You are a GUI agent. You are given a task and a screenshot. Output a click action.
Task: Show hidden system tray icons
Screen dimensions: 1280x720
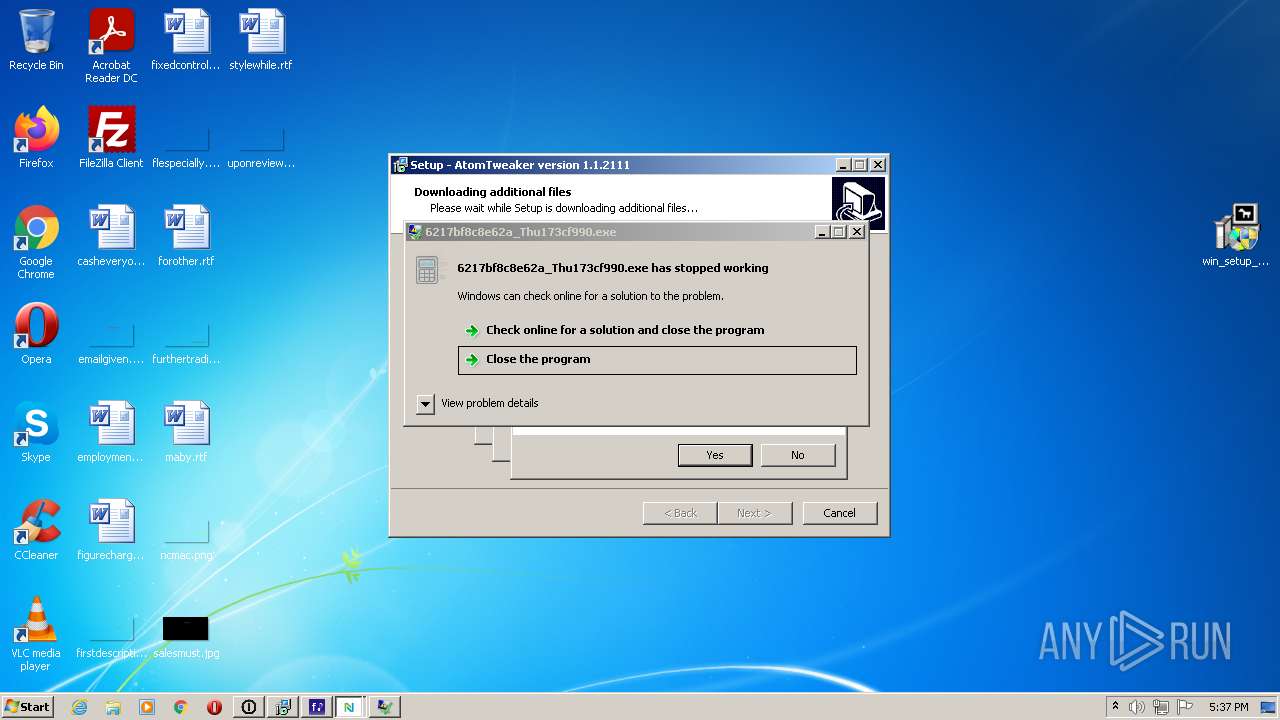coord(1115,707)
